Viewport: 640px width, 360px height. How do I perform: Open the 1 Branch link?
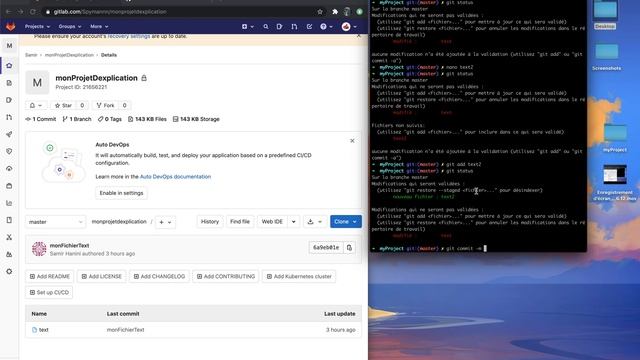click(x=77, y=119)
